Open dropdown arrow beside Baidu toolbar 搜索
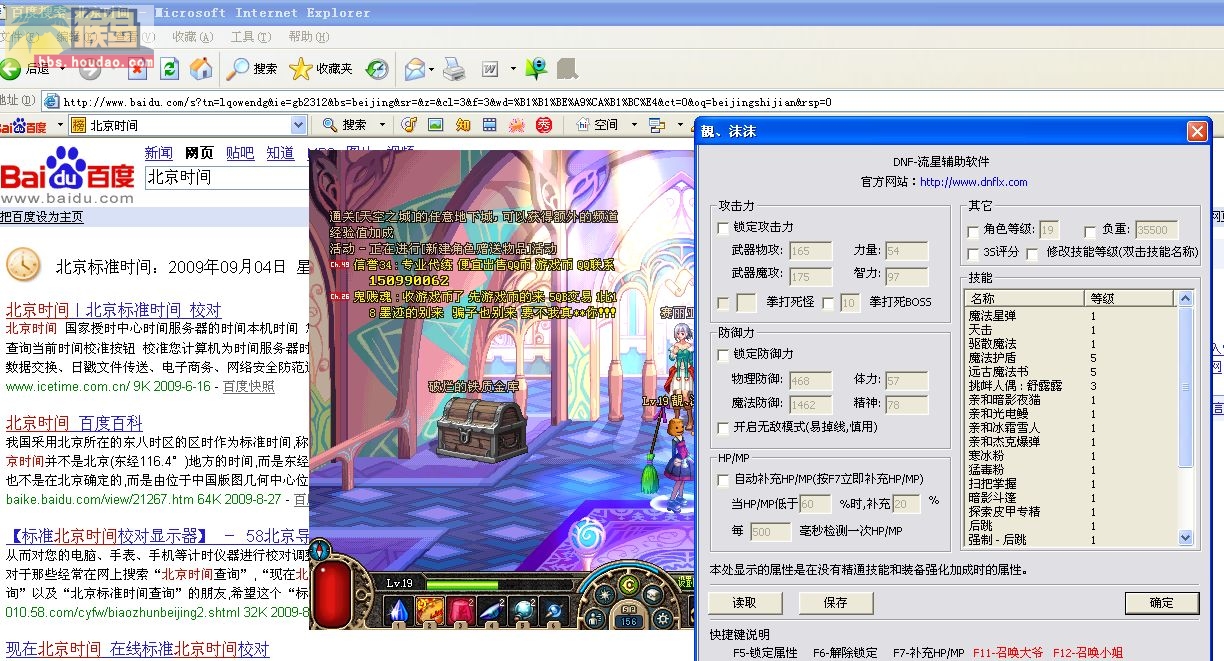 coord(384,125)
